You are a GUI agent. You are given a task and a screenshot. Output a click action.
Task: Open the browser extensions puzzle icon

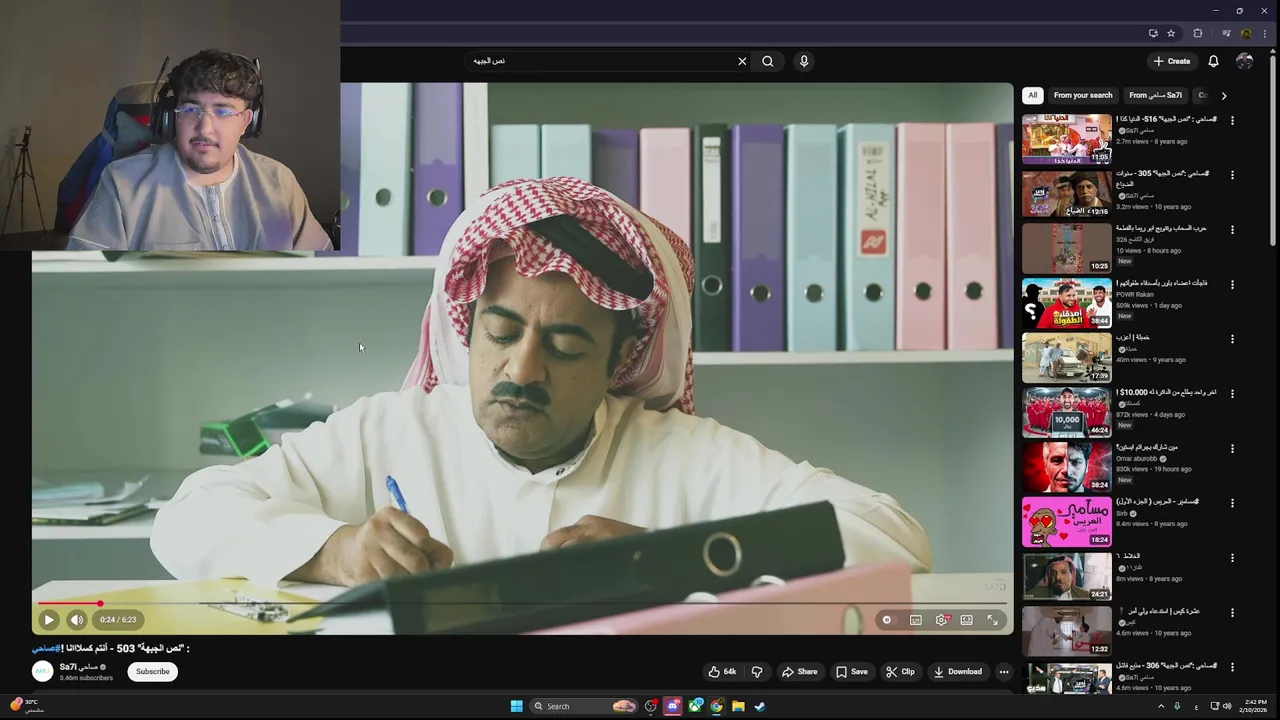[x=1198, y=33]
